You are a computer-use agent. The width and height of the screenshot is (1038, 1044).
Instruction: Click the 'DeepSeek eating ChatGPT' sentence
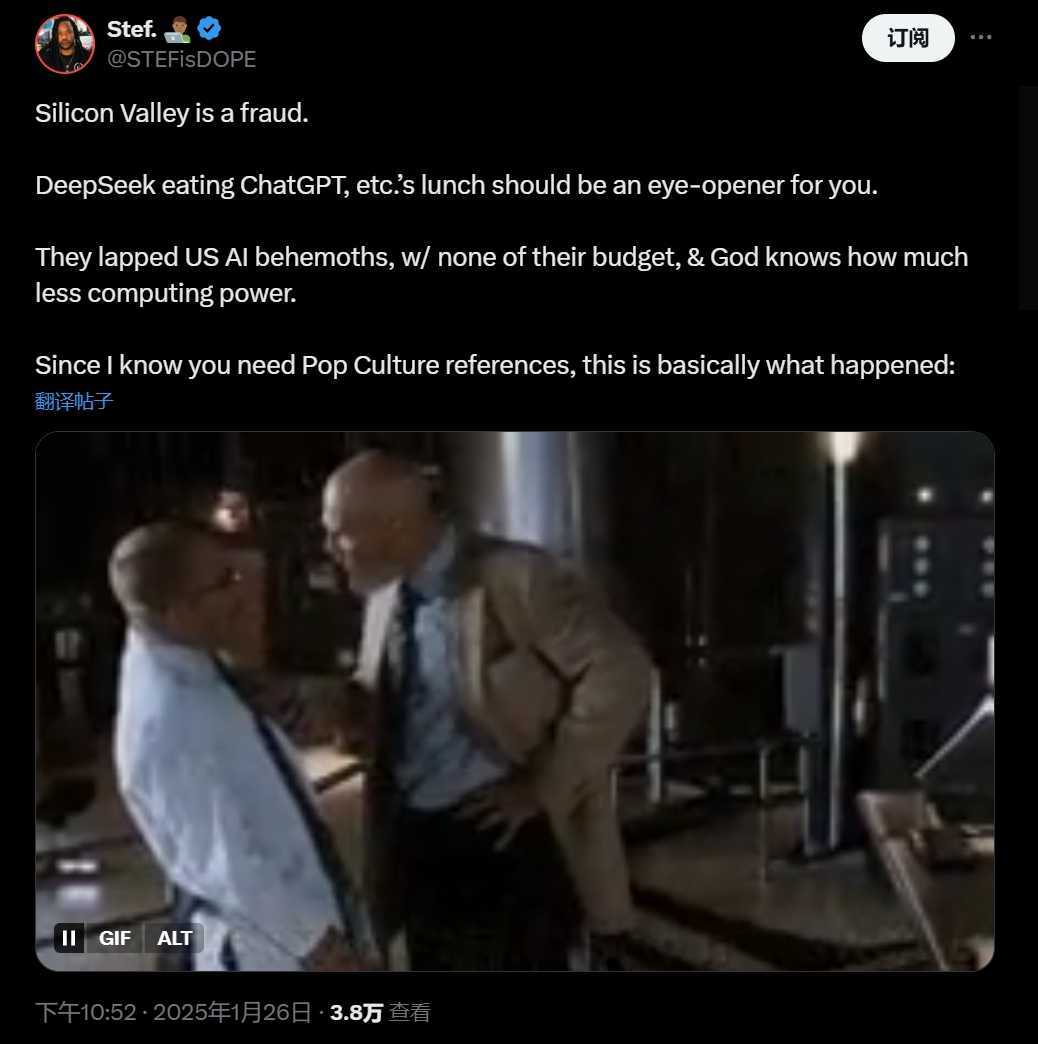456,185
